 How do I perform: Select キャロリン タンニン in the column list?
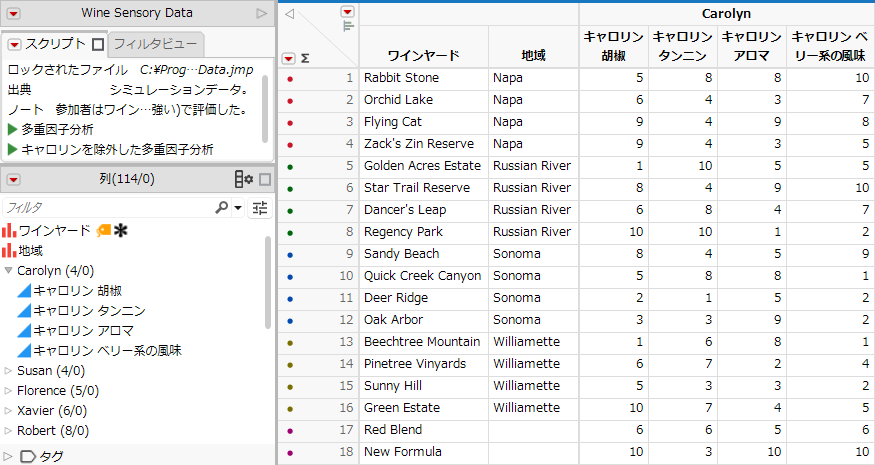click(x=89, y=310)
